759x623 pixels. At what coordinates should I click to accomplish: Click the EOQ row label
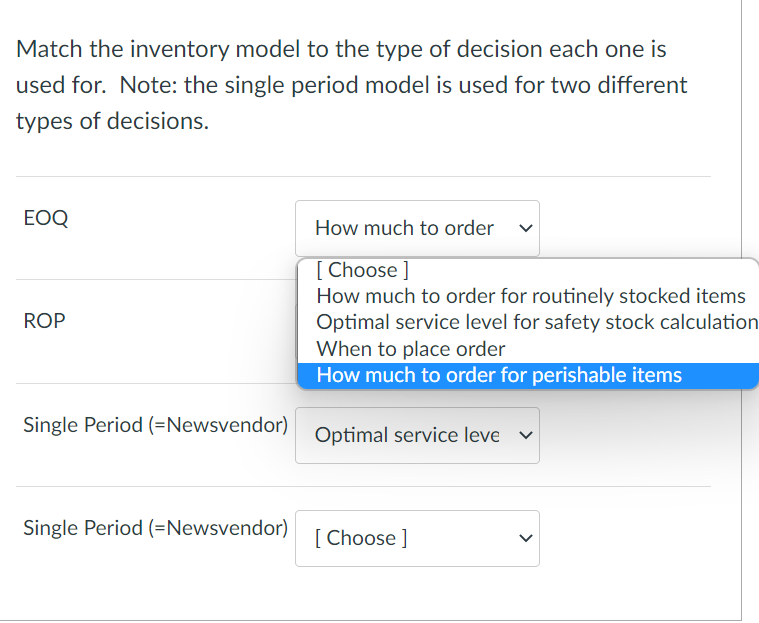45,218
